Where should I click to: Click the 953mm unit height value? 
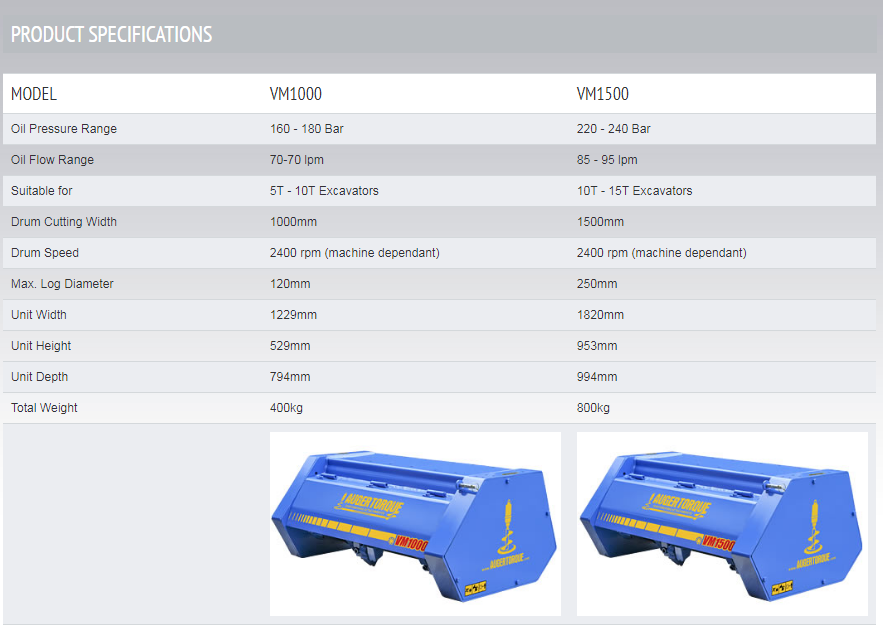point(597,346)
